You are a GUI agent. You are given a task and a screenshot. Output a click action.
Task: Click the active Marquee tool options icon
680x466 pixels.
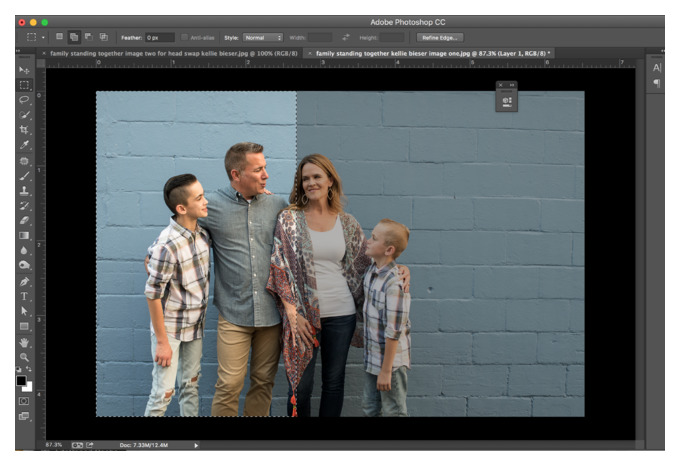click(x=32, y=37)
